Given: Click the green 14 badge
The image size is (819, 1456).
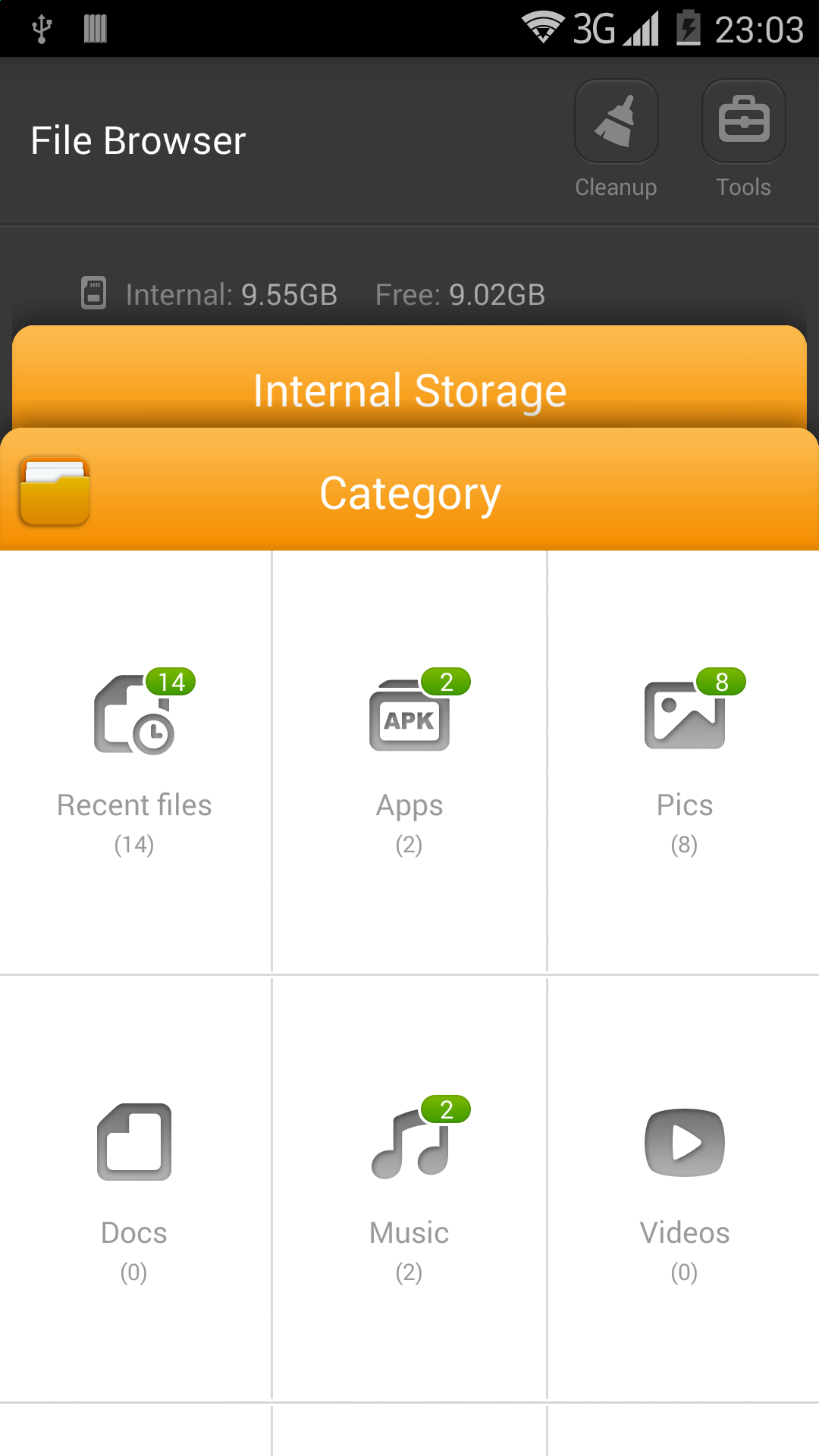Looking at the screenshot, I should pyautogui.click(x=171, y=682).
